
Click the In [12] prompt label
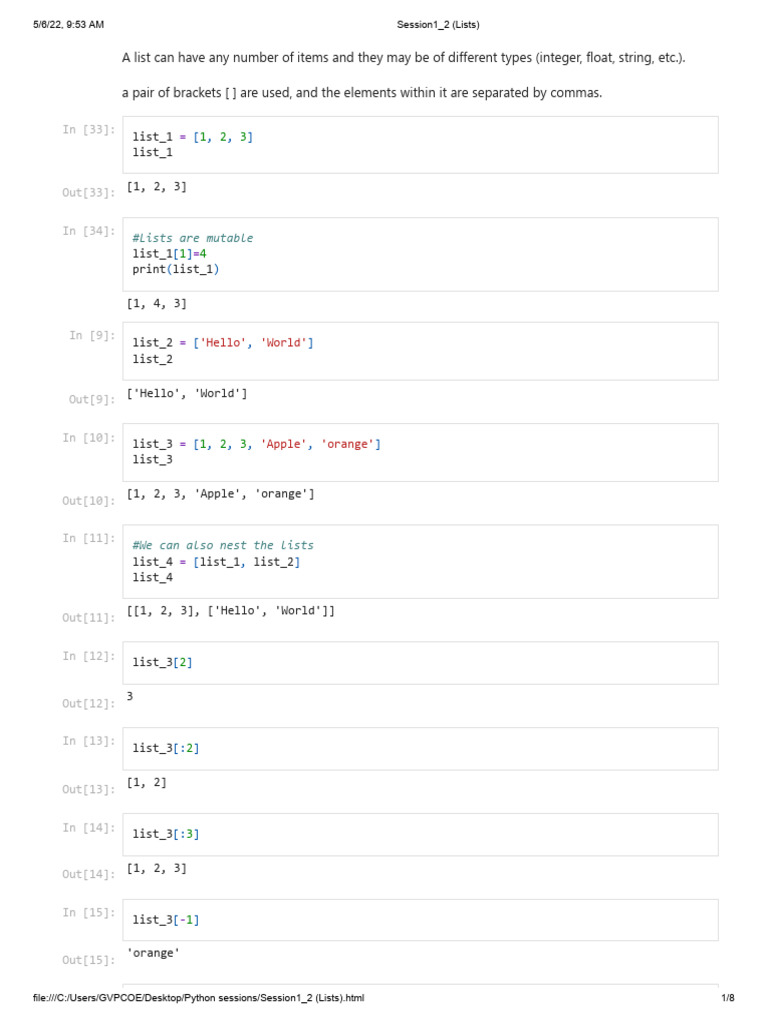pyautogui.click(x=89, y=656)
